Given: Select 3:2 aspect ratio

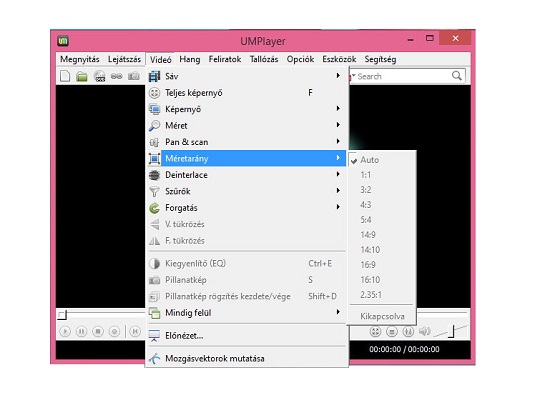Looking at the screenshot, I should pyautogui.click(x=382, y=190).
